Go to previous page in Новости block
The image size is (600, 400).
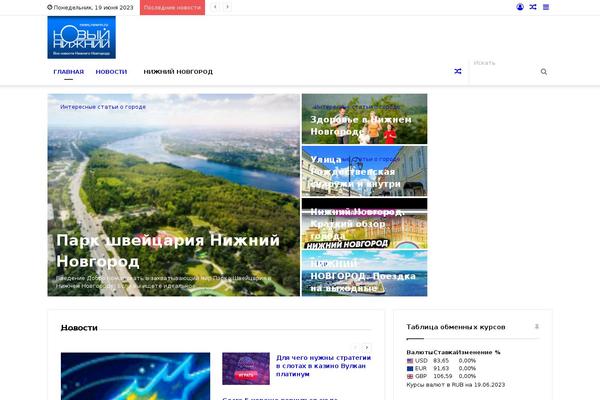(355, 347)
